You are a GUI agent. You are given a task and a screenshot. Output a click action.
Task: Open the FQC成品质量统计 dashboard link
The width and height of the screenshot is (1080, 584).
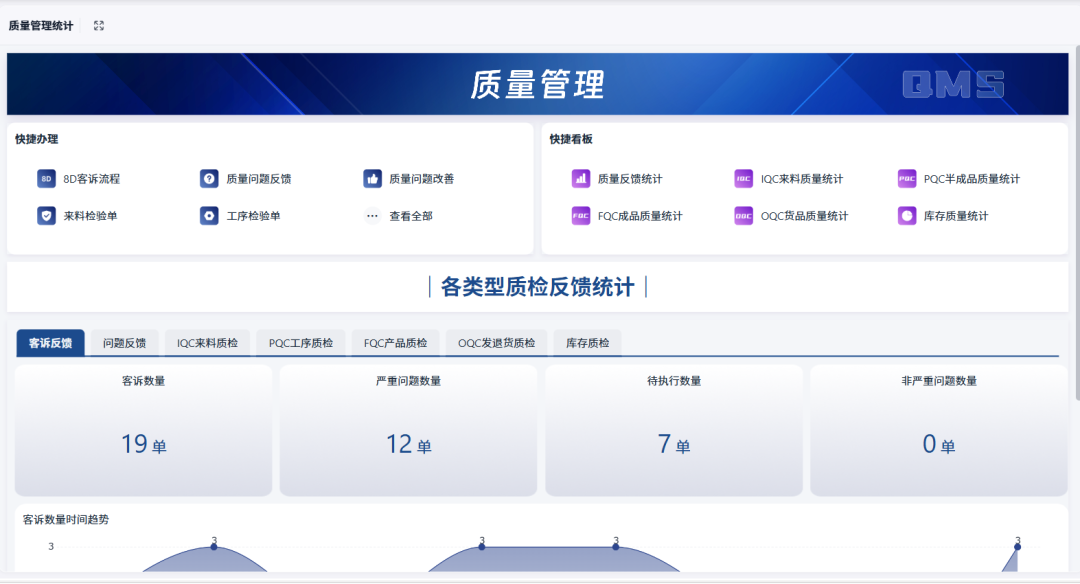(640, 216)
